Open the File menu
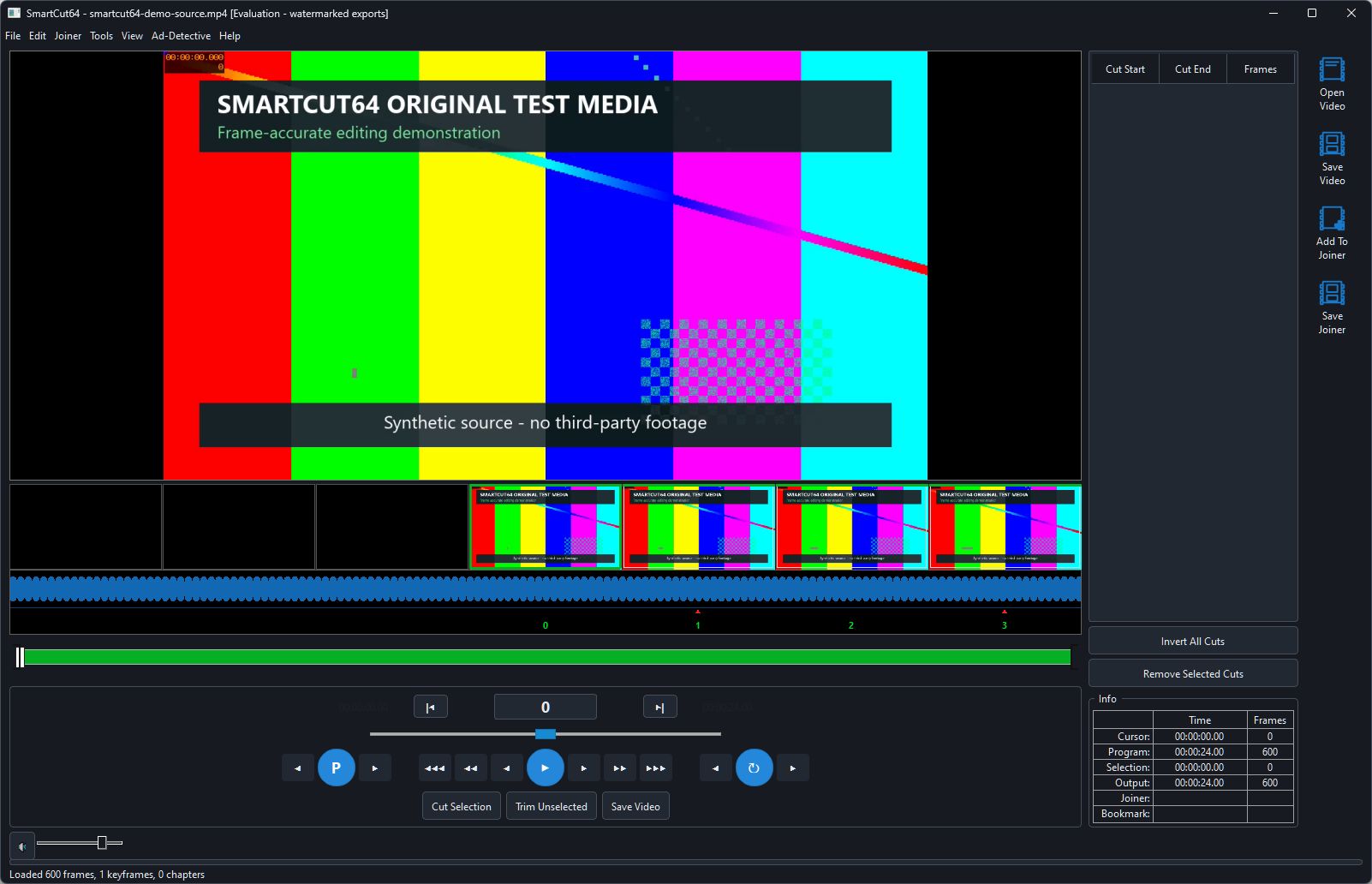The image size is (1372, 884). point(13,36)
